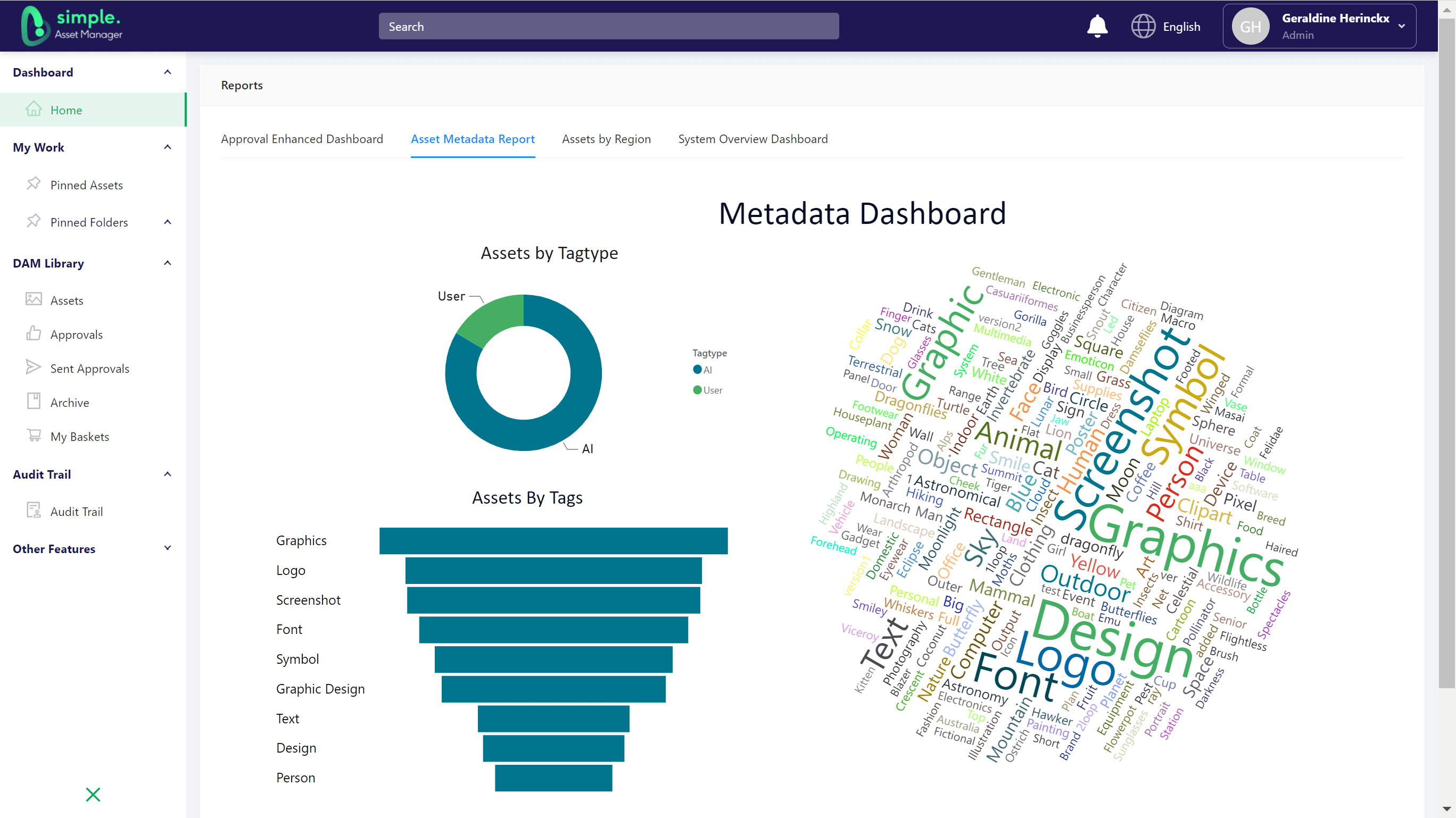Open the System Overview Dashboard tab

point(752,139)
